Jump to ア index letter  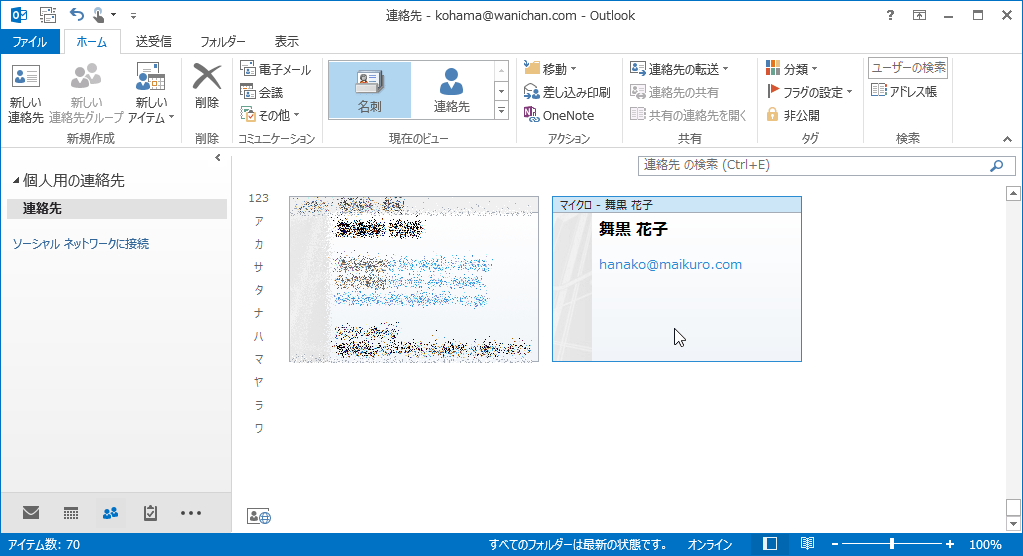click(258, 221)
